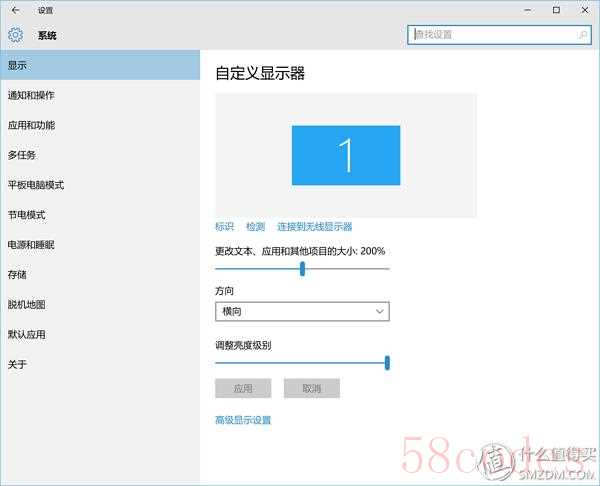
Task: Click the 标识 link
Action: click(x=224, y=227)
